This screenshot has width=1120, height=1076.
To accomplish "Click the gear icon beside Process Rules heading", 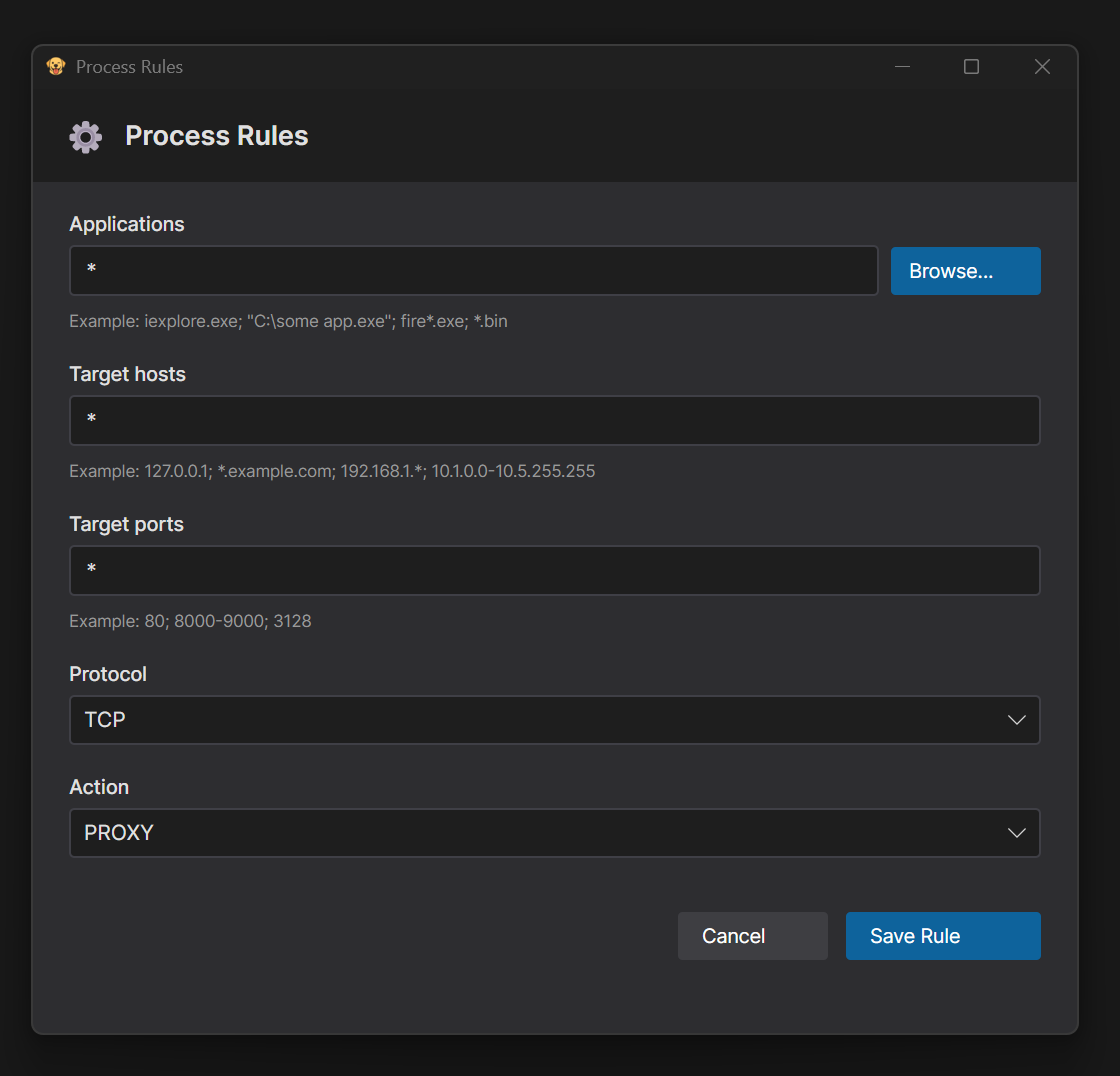I will (86, 136).
